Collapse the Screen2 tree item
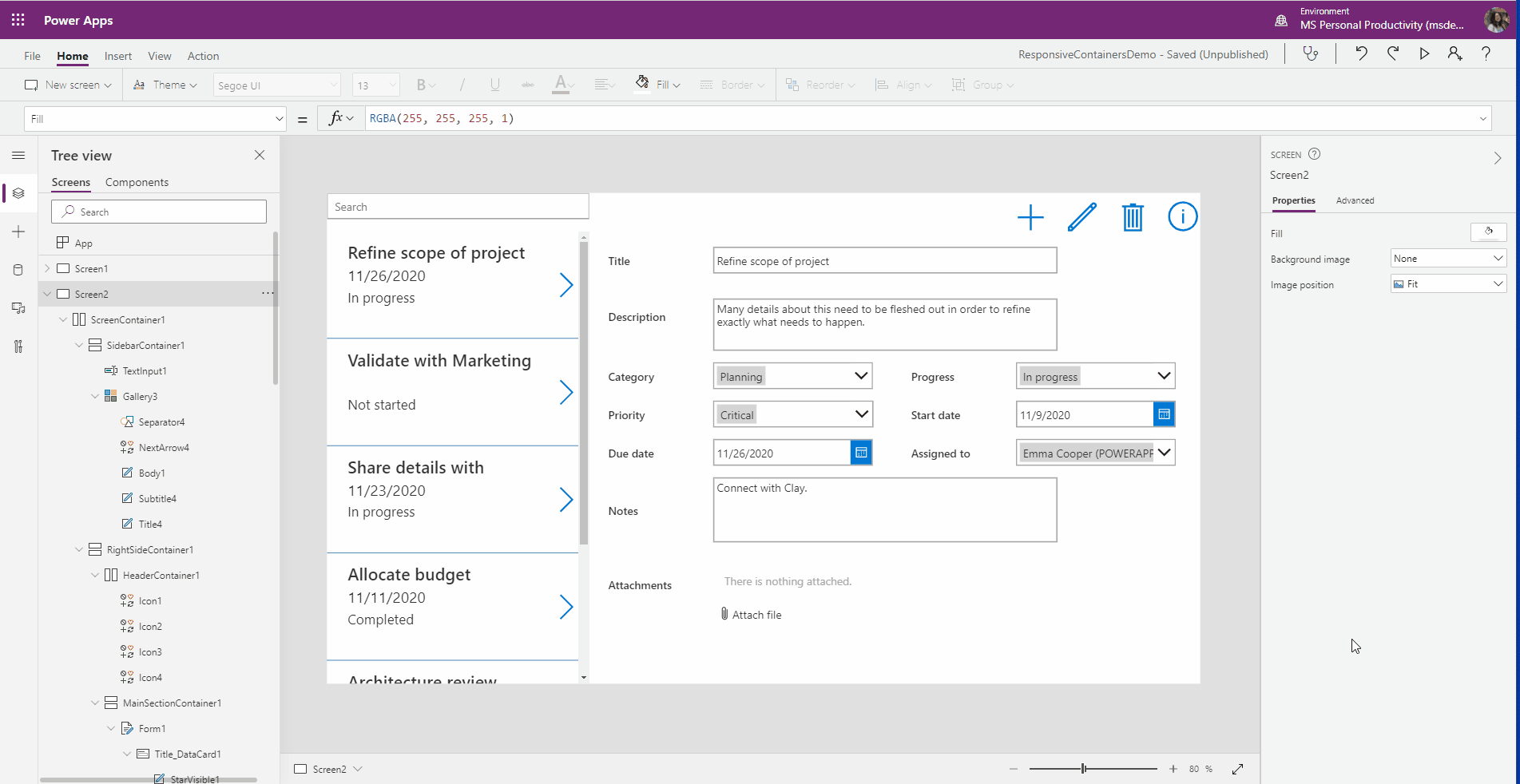Viewport: 1520px width, 784px height. pyautogui.click(x=47, y=293)
